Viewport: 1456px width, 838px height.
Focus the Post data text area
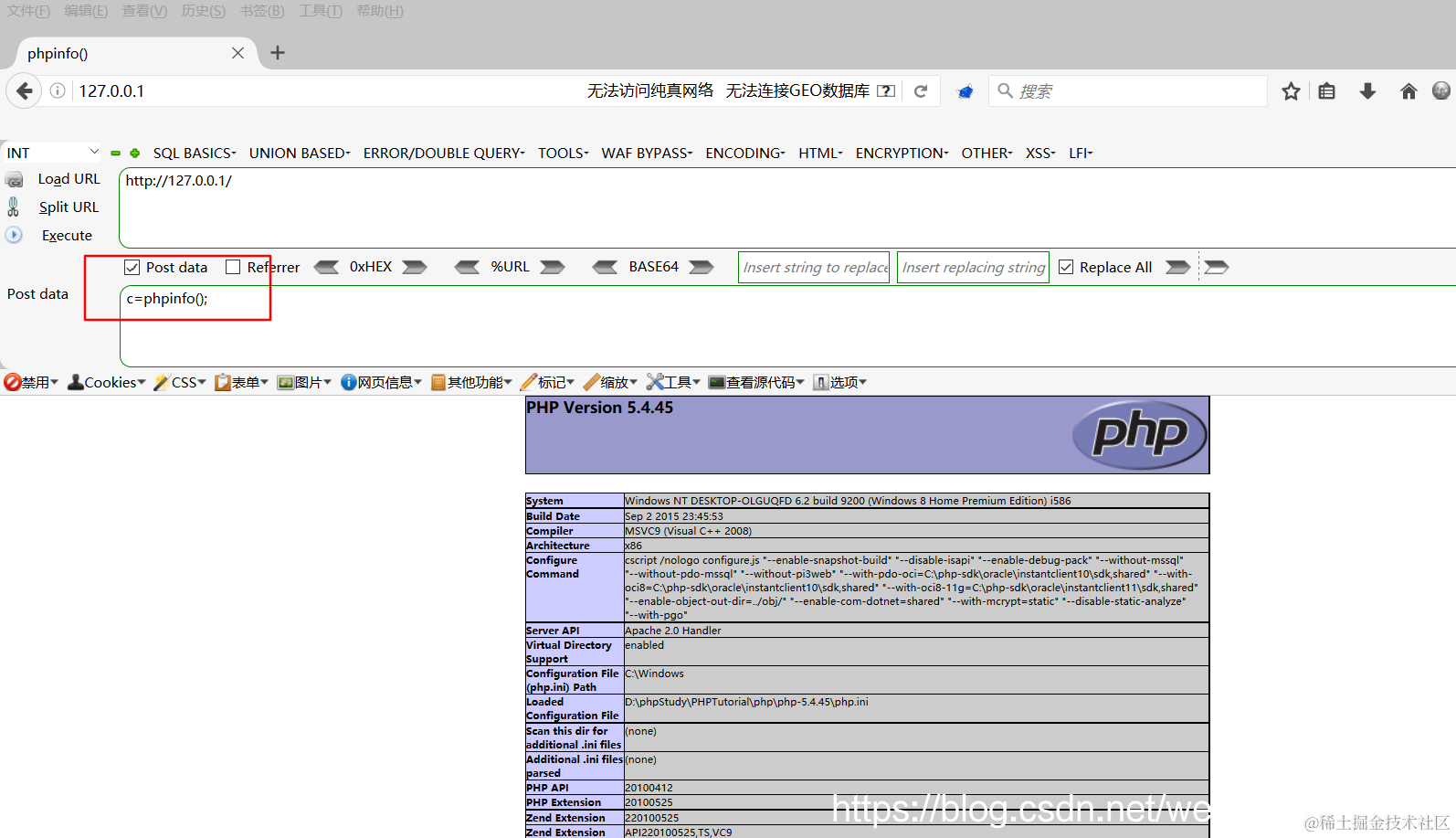coord(787,326)
